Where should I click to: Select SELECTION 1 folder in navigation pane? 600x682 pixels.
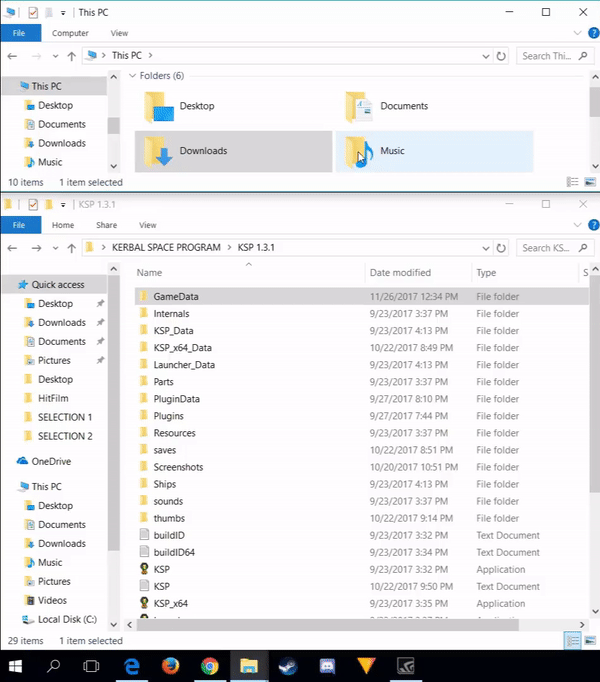tap(65, 418)
